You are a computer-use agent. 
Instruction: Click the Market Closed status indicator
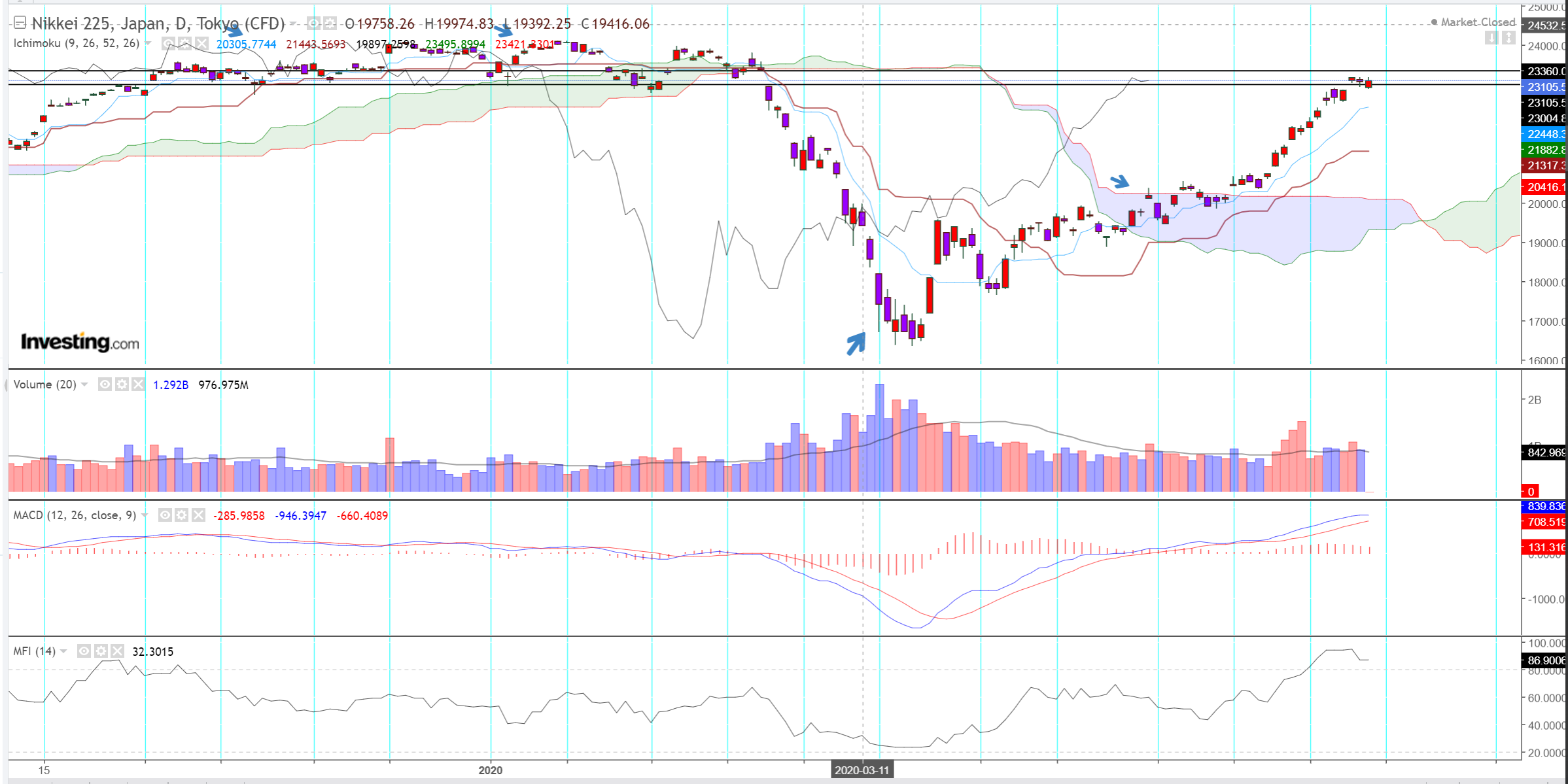(1473, 22)
